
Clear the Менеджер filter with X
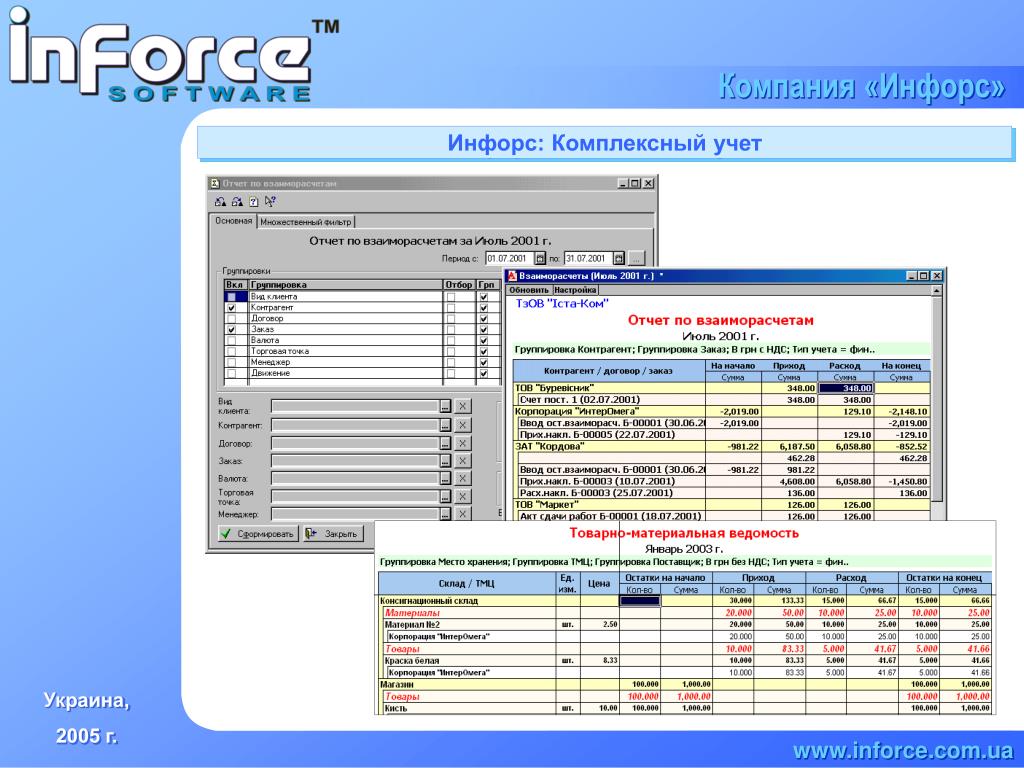click(x=462, y=514)
